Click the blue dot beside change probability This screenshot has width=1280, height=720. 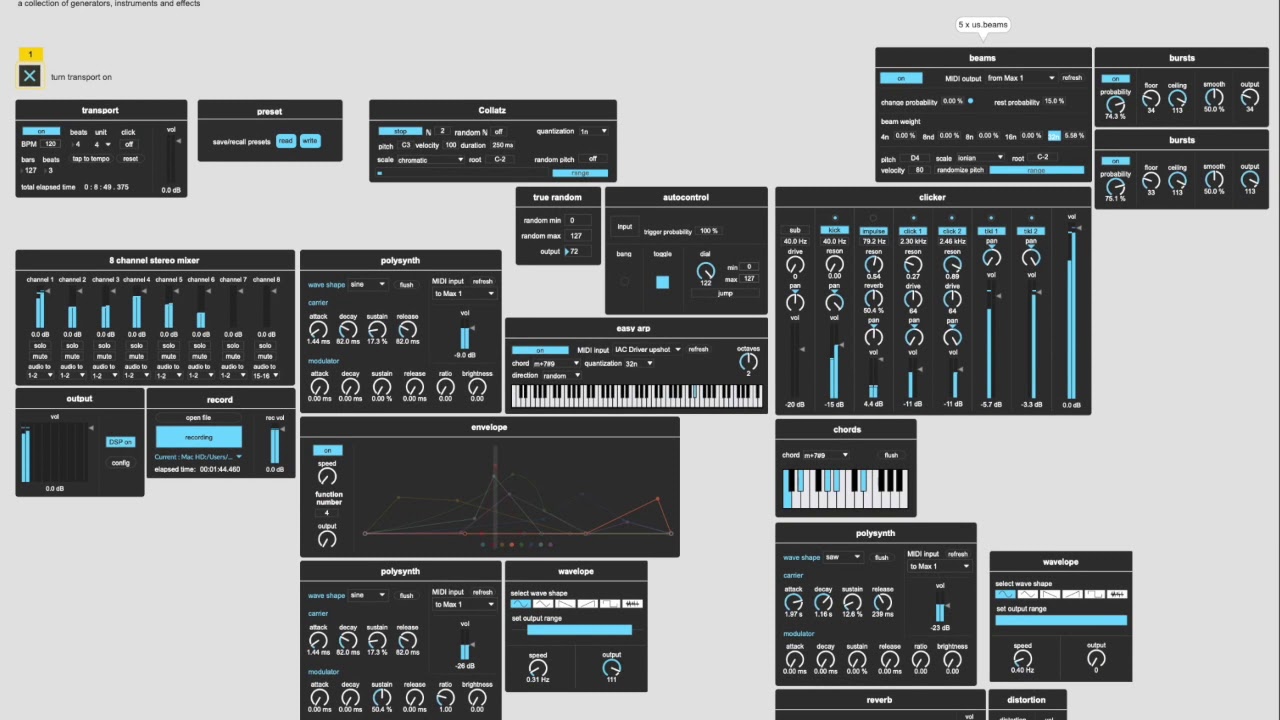click(x=970, y=101)
